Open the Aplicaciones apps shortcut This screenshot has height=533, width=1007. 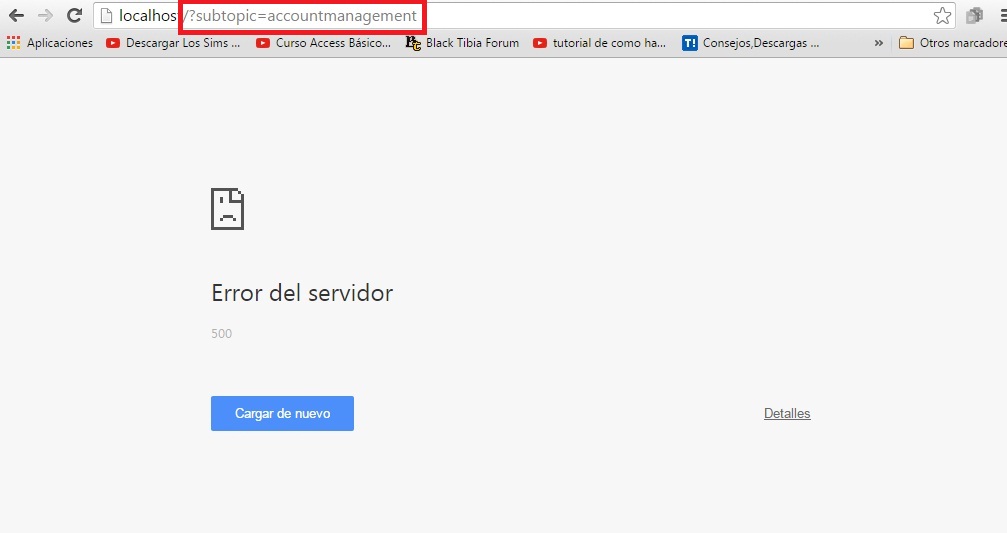click(49, 43)
